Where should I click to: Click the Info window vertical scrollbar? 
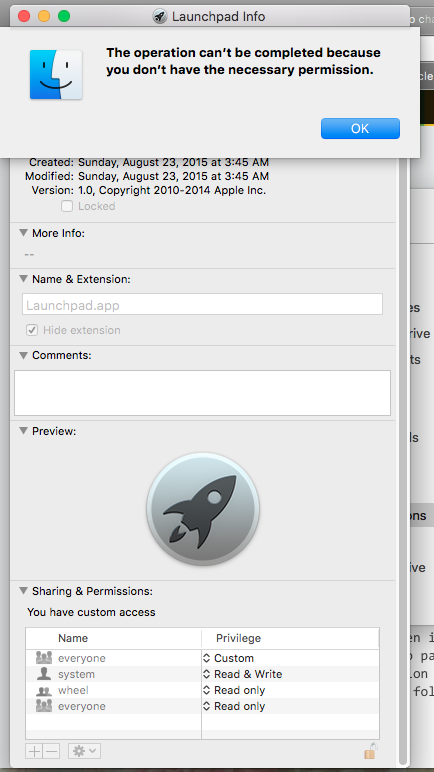[x=403, y=463]
